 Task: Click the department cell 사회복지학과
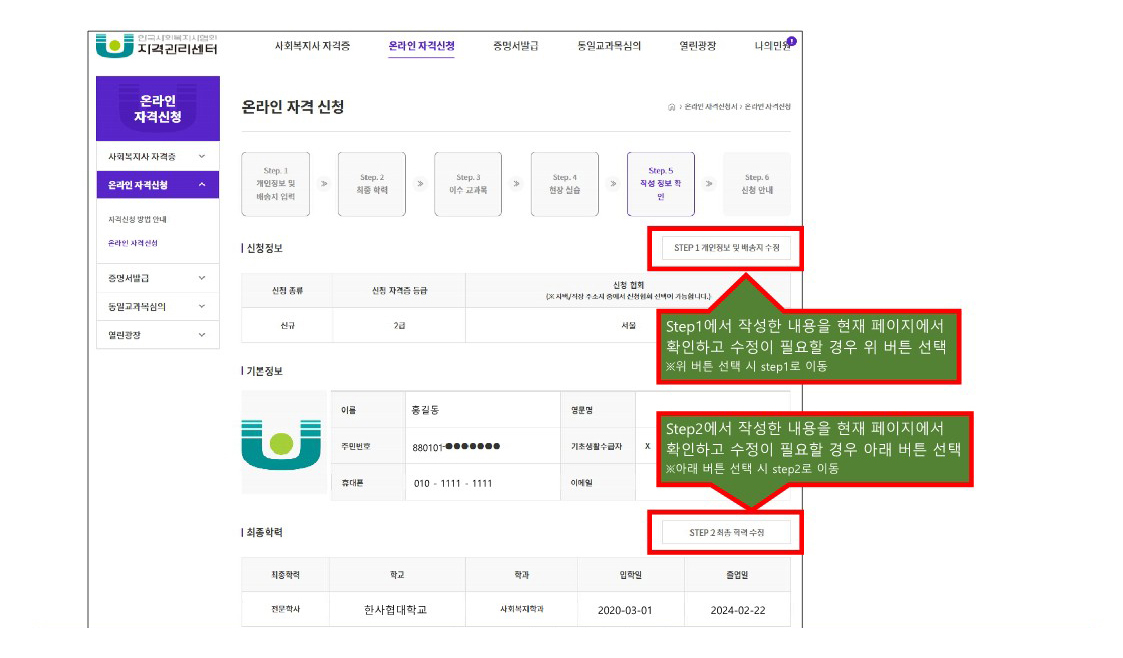point(521,609)
